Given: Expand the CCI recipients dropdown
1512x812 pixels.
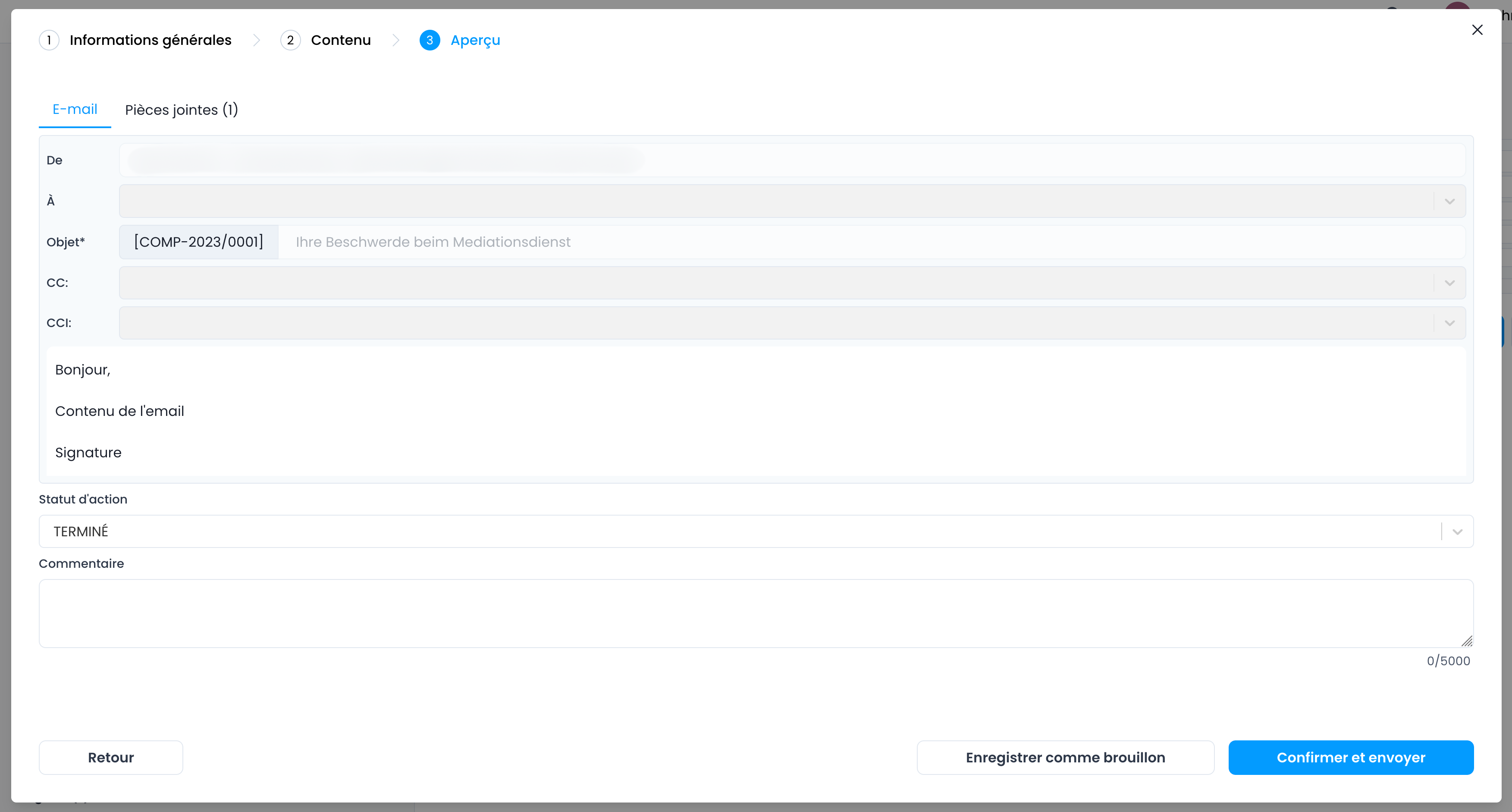Looking at the screenshot, I should (x=1449, y=323).
